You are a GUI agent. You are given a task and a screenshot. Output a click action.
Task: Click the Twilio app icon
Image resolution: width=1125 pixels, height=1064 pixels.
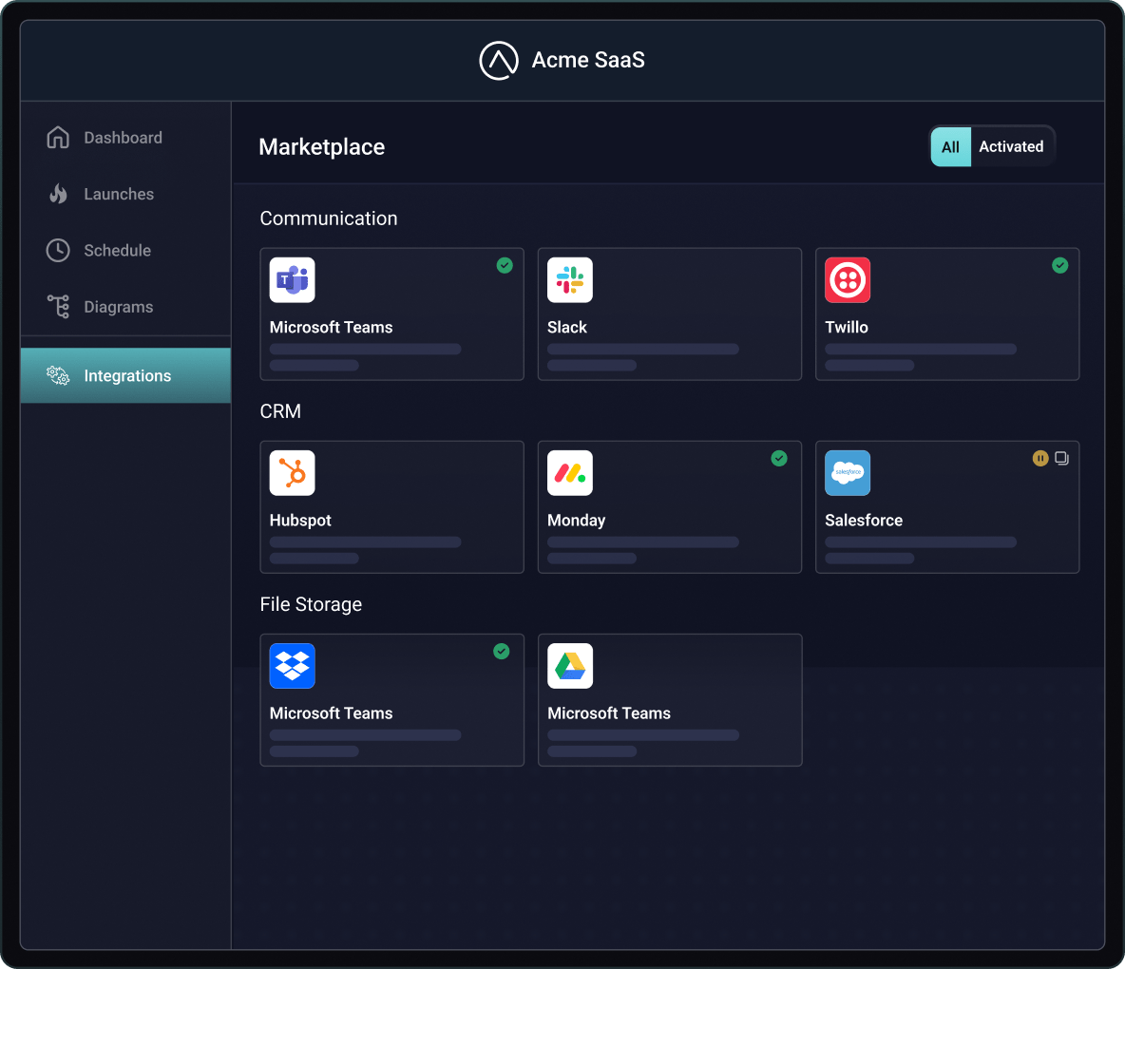pos(848,280)
